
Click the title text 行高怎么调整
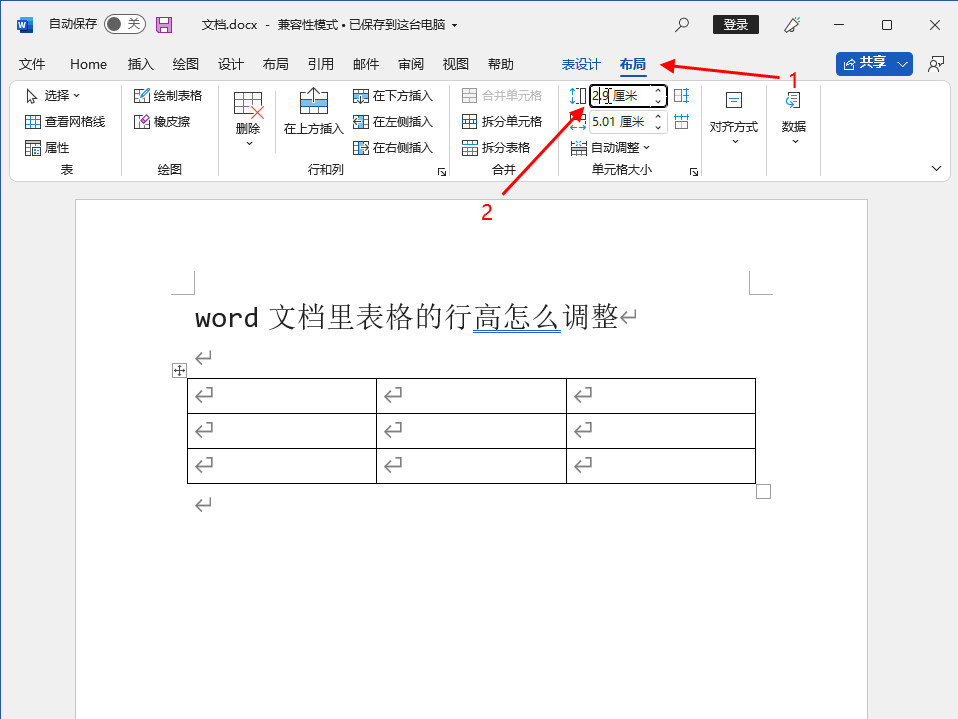531,318
